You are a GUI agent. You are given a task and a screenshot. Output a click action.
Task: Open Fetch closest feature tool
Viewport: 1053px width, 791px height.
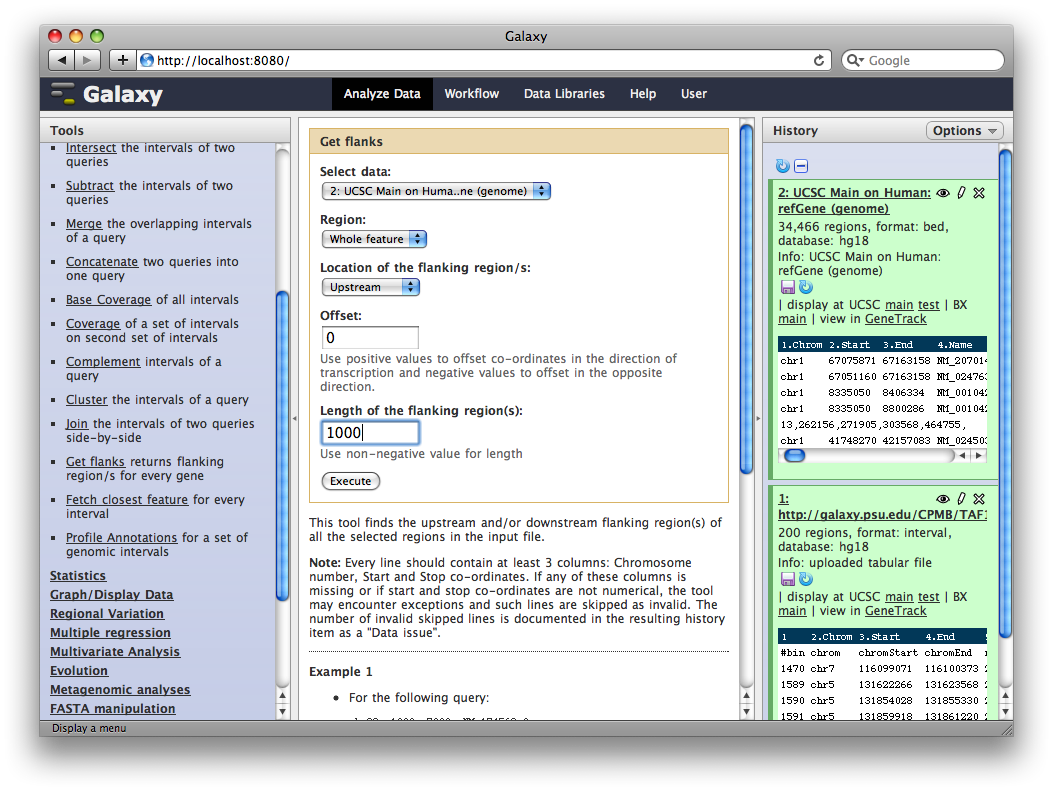127,500
